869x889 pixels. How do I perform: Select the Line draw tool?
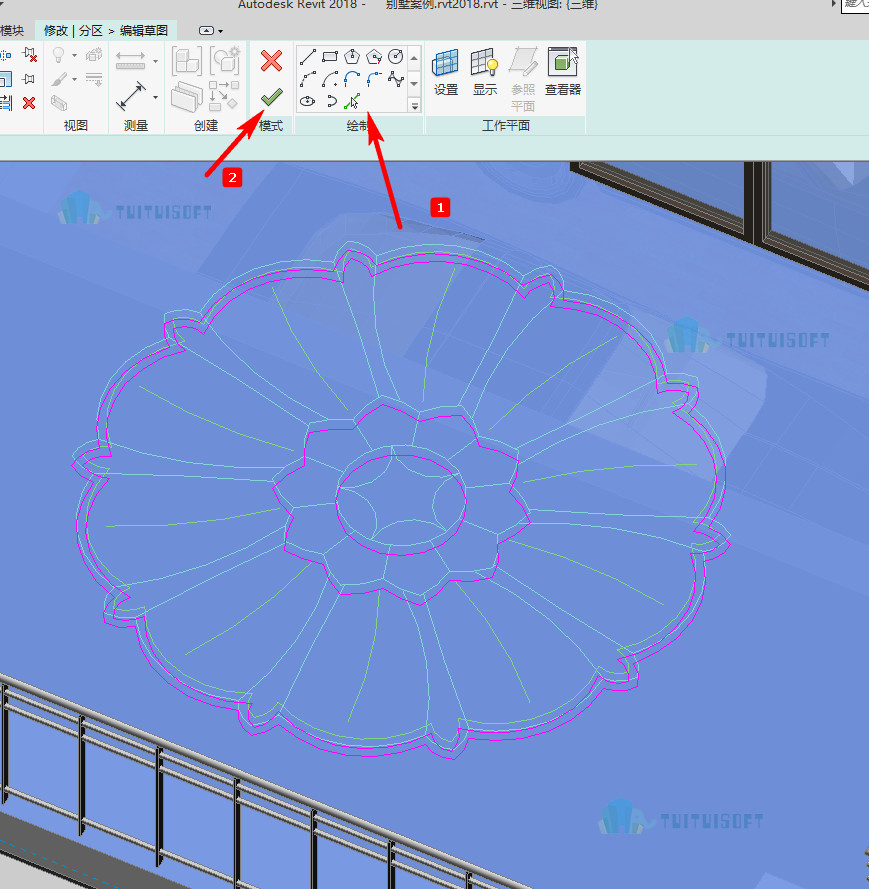pyautogui.click(x=308, y=57)
